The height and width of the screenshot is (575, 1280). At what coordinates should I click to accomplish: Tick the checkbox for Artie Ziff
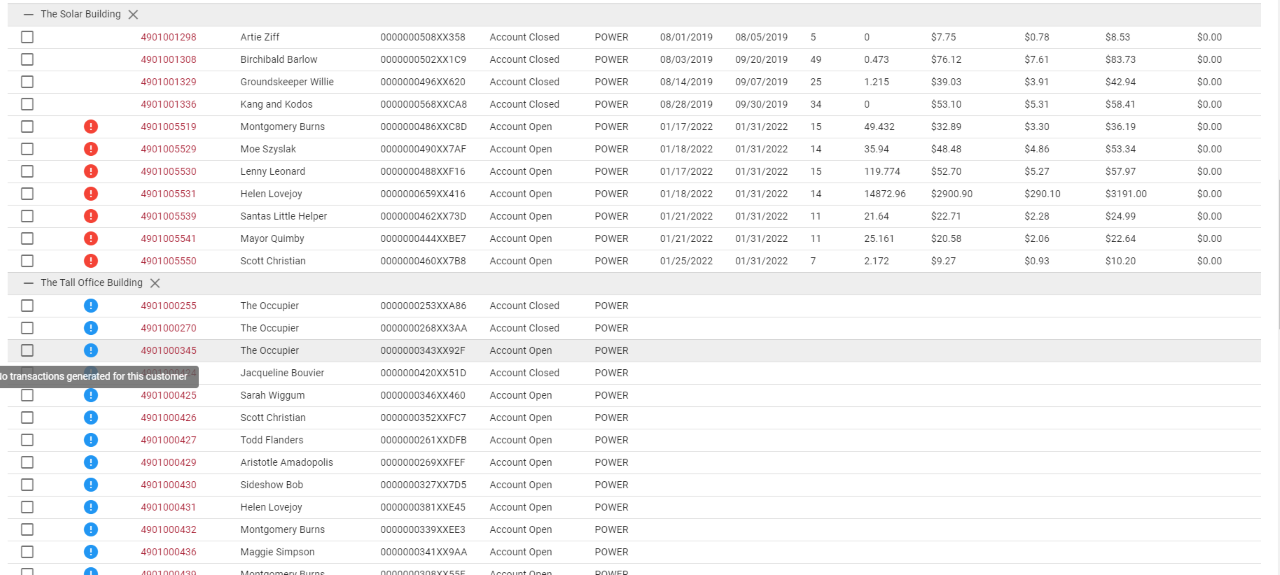pyautogui.click(x=27, y=37)
